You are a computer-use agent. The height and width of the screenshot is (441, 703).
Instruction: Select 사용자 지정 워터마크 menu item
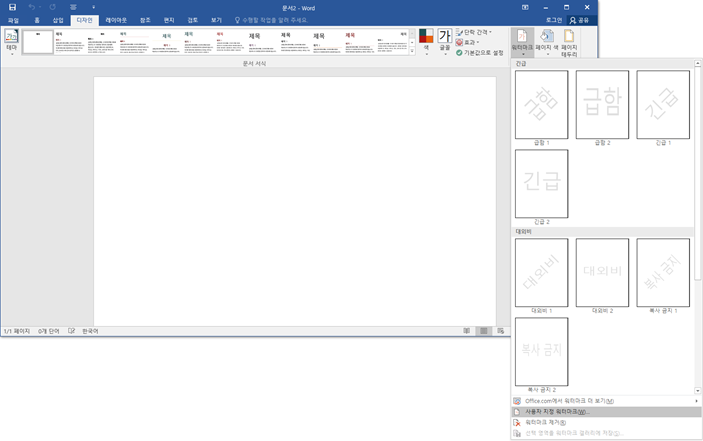[606, 411]
